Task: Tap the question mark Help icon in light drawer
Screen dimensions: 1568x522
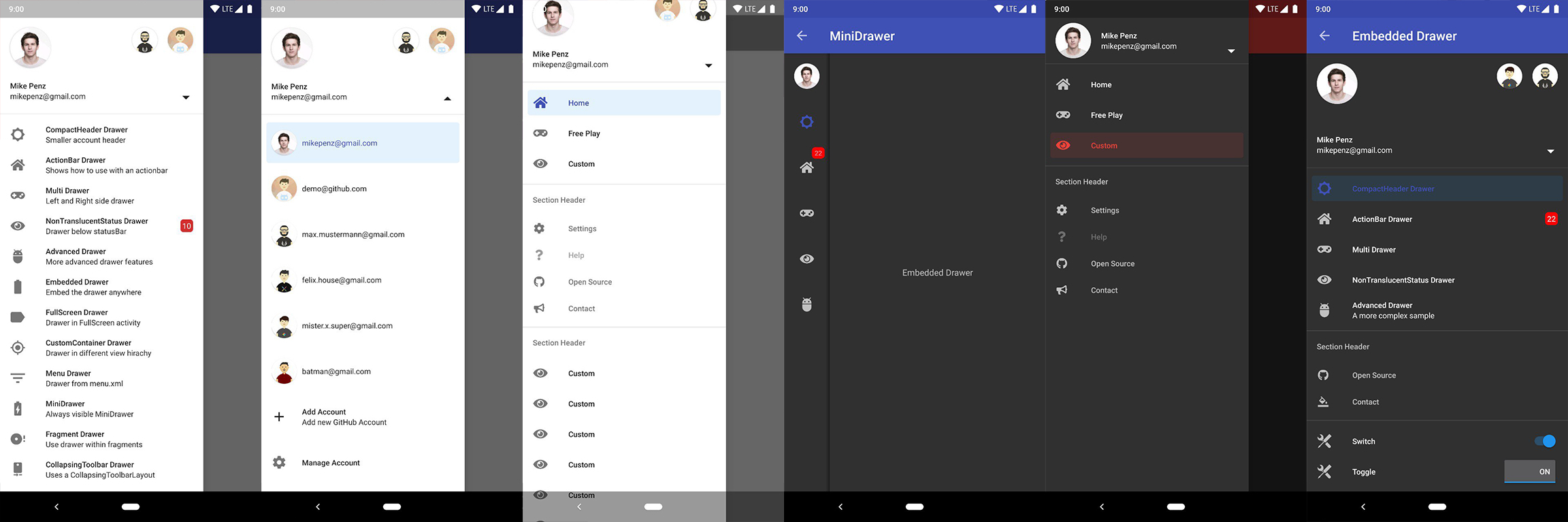Action: (x=539, y=255)
